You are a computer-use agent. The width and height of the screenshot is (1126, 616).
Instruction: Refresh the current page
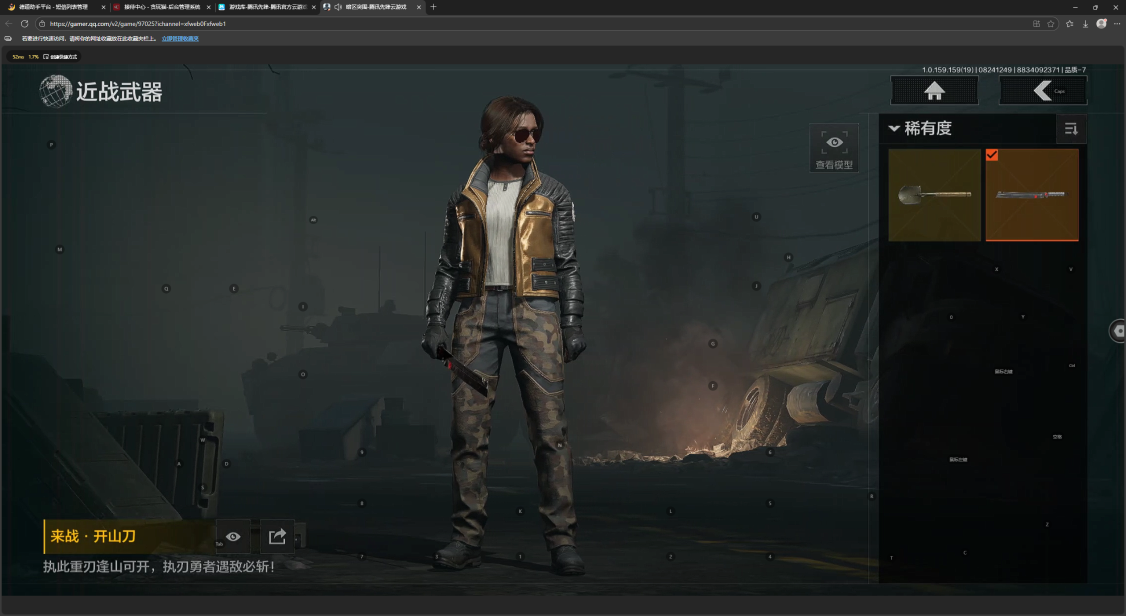24,24
